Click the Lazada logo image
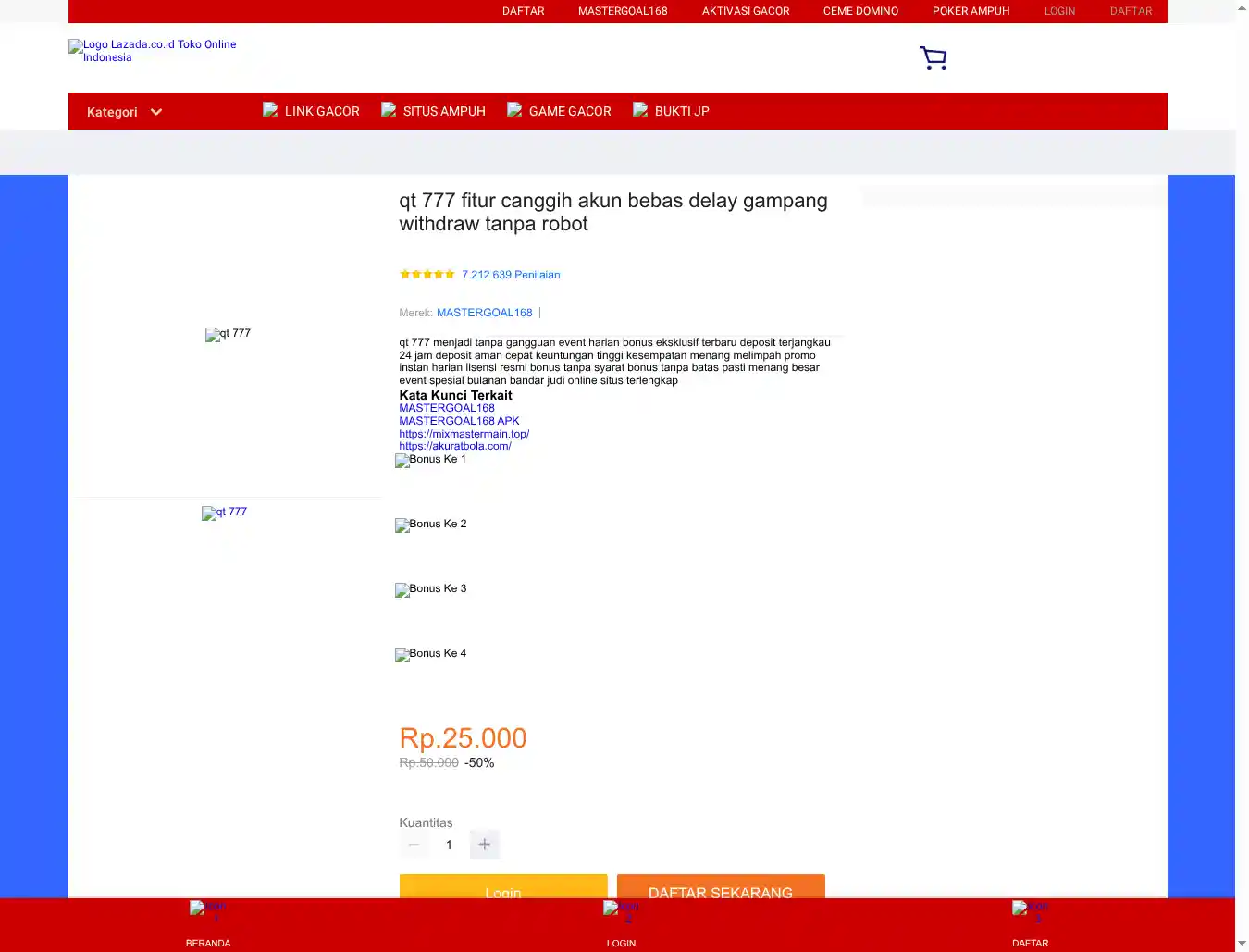Screen dimensions: 1249x952 point(153,51)
